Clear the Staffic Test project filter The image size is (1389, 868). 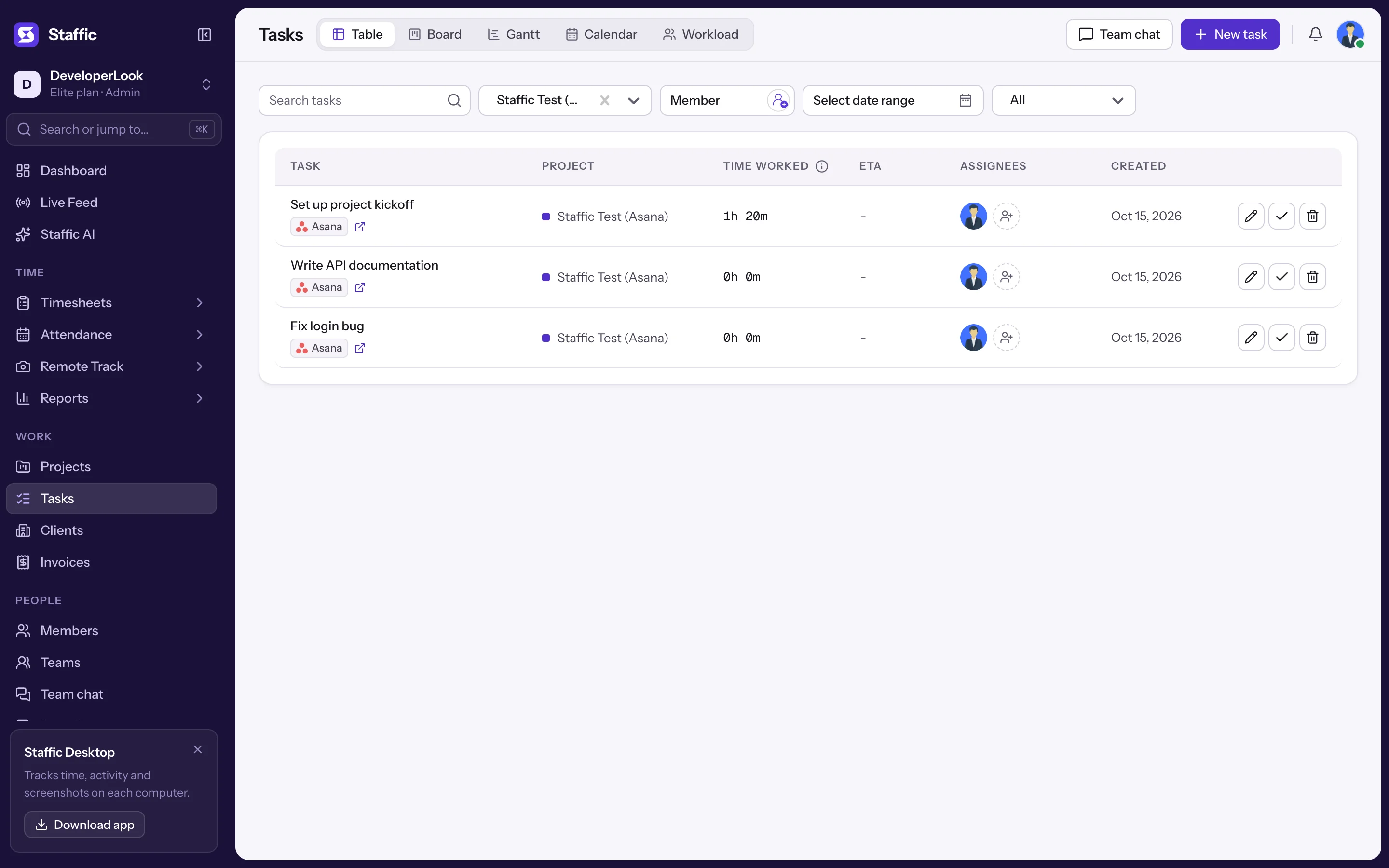pos(604,100)
